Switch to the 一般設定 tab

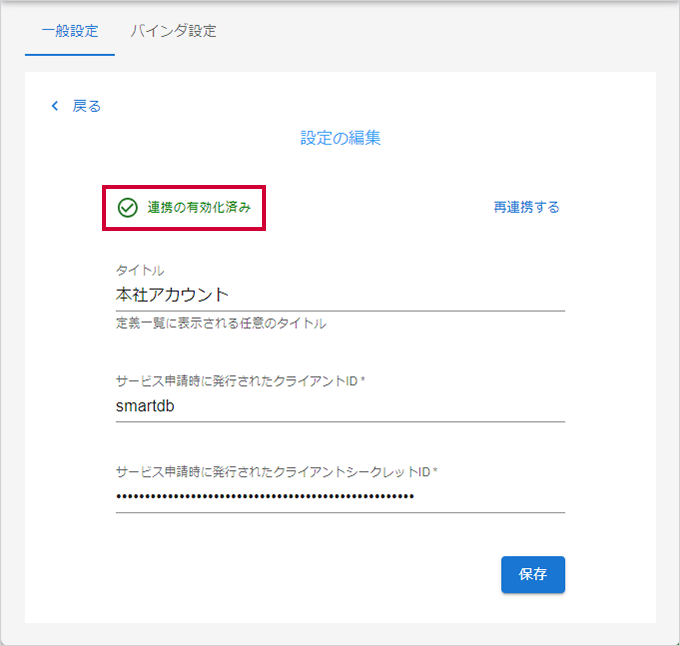70,31
